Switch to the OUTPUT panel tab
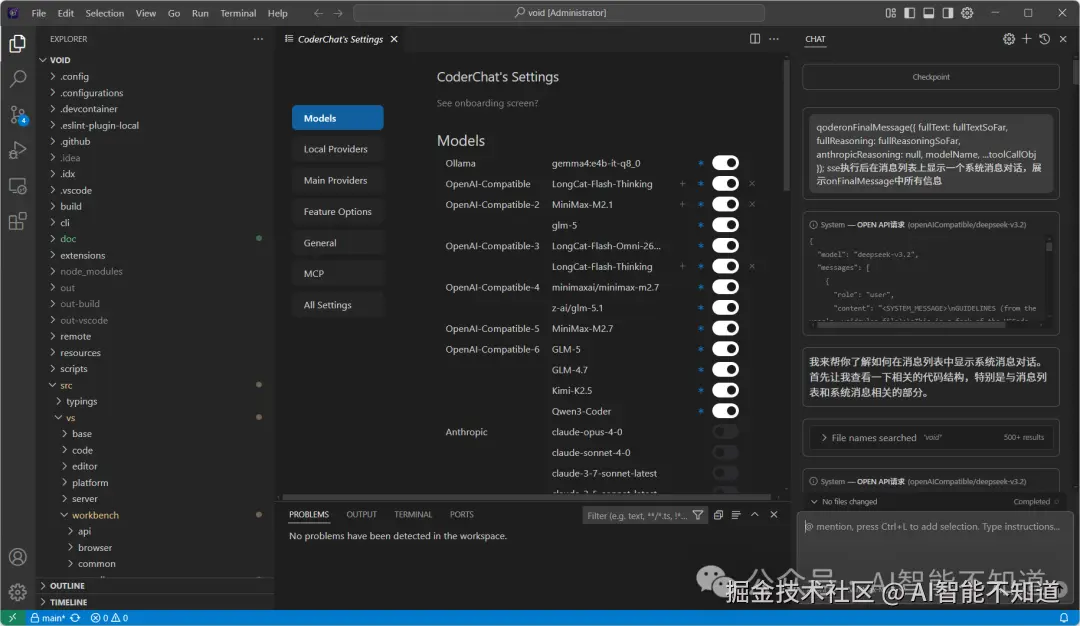 362,514
